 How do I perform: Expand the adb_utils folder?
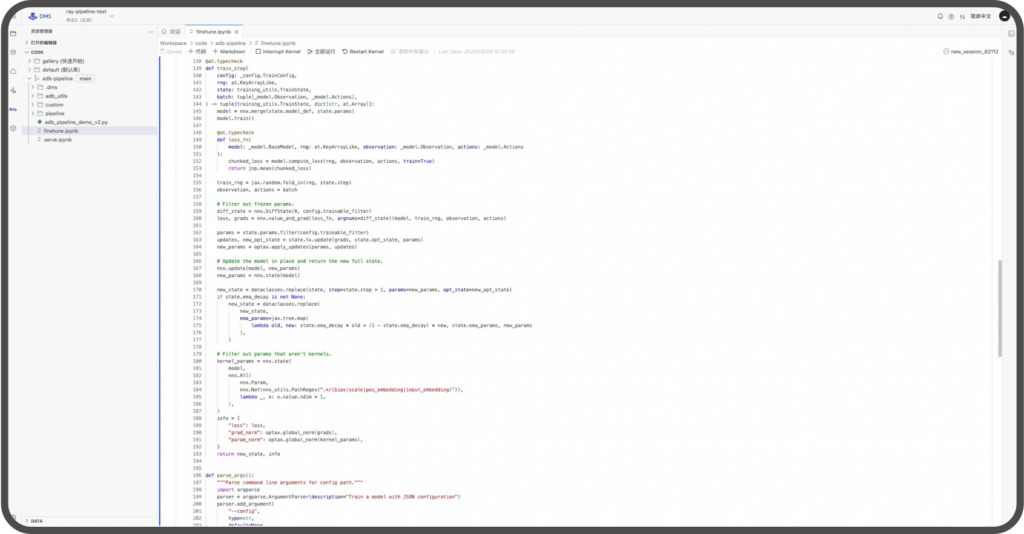pyautogui.click(x=37, y=96)
